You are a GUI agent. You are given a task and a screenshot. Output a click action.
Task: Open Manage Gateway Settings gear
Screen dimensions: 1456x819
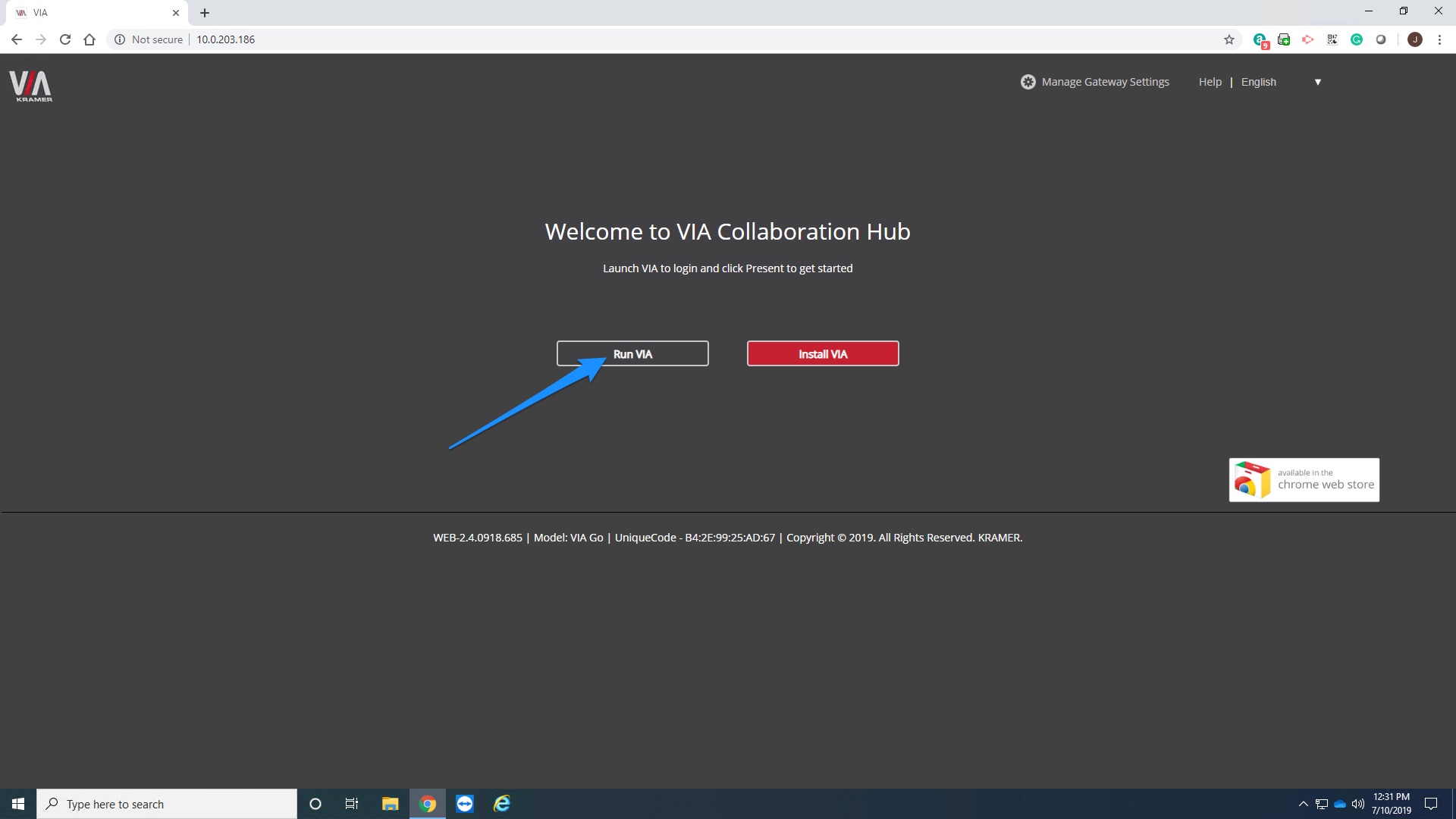(1028, 82)
